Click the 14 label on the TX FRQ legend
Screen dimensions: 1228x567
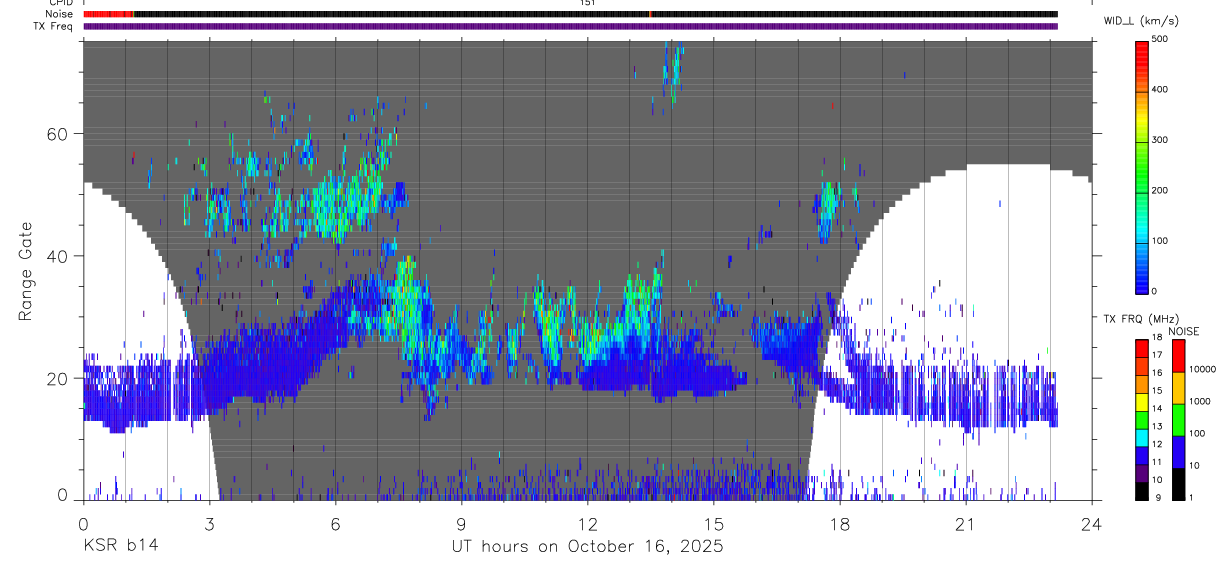click(x=1157, y=409)
